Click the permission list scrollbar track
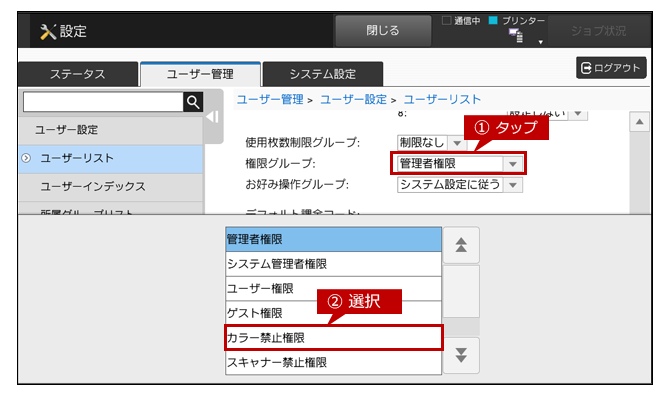 pos(461,327)
